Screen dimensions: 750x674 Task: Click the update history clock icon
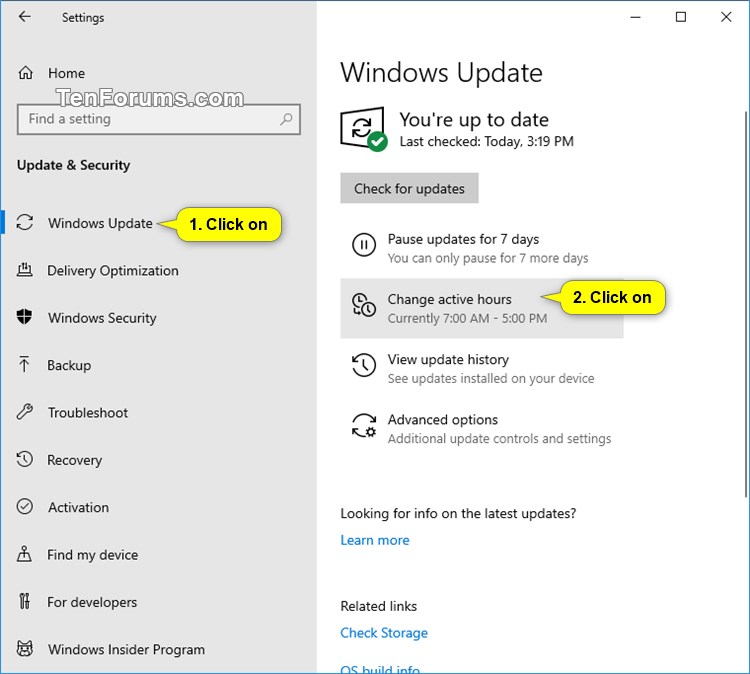tap(364, 365)
